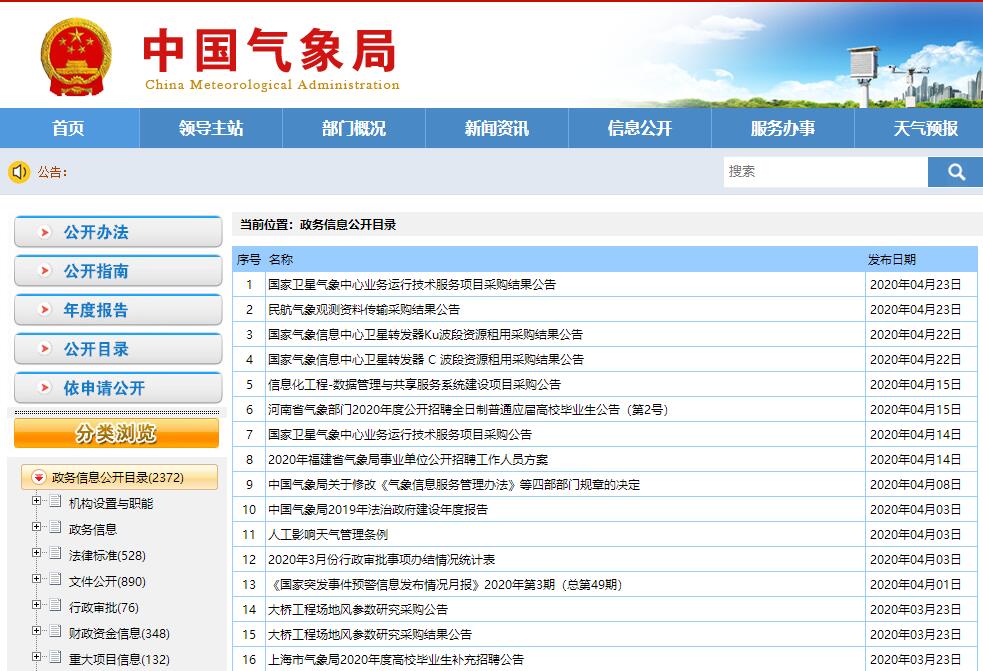Click the 发布日期 column header
The image size is (983, 671).
(891, 260)
